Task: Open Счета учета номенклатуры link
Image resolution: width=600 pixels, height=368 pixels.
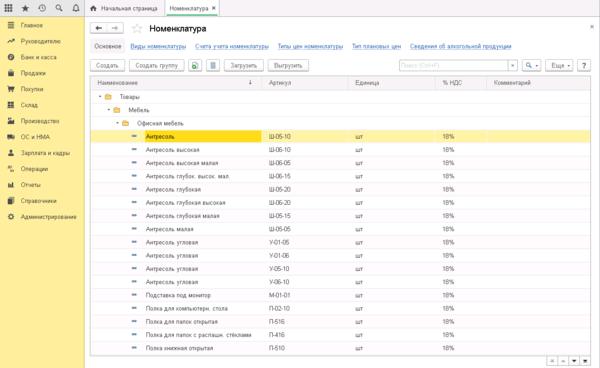Action: 232,46
